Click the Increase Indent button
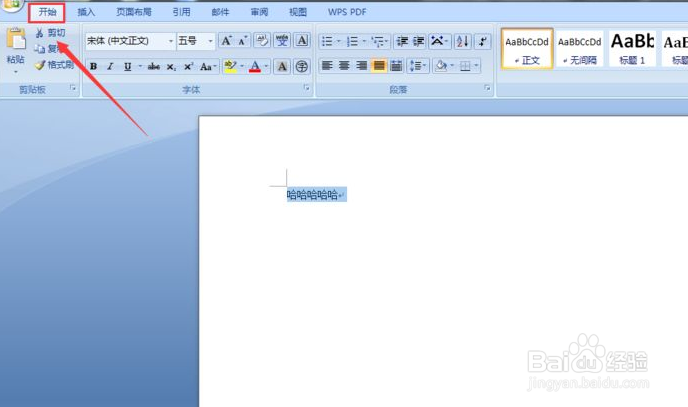688x407 pixels. click(419, 41)
